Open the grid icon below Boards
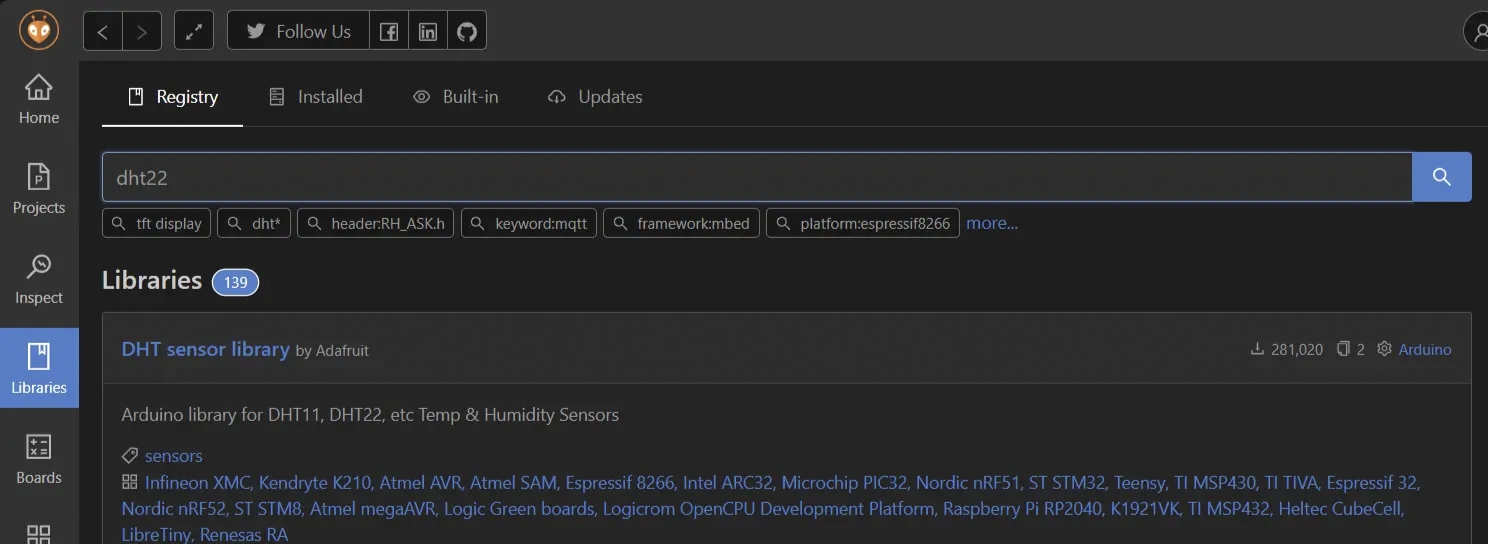 [x=39, y=534]
